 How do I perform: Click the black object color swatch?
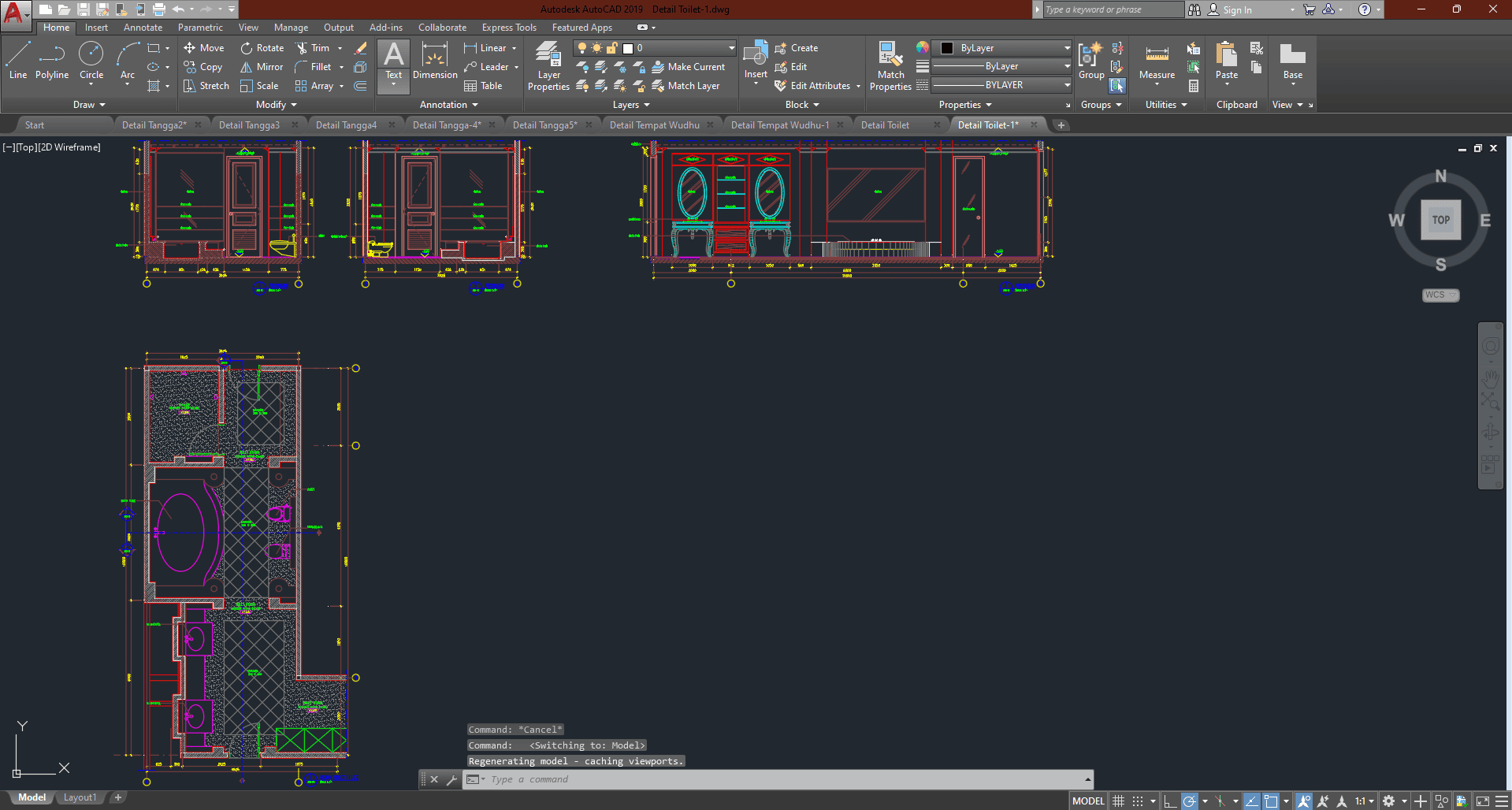coord(947,48)
